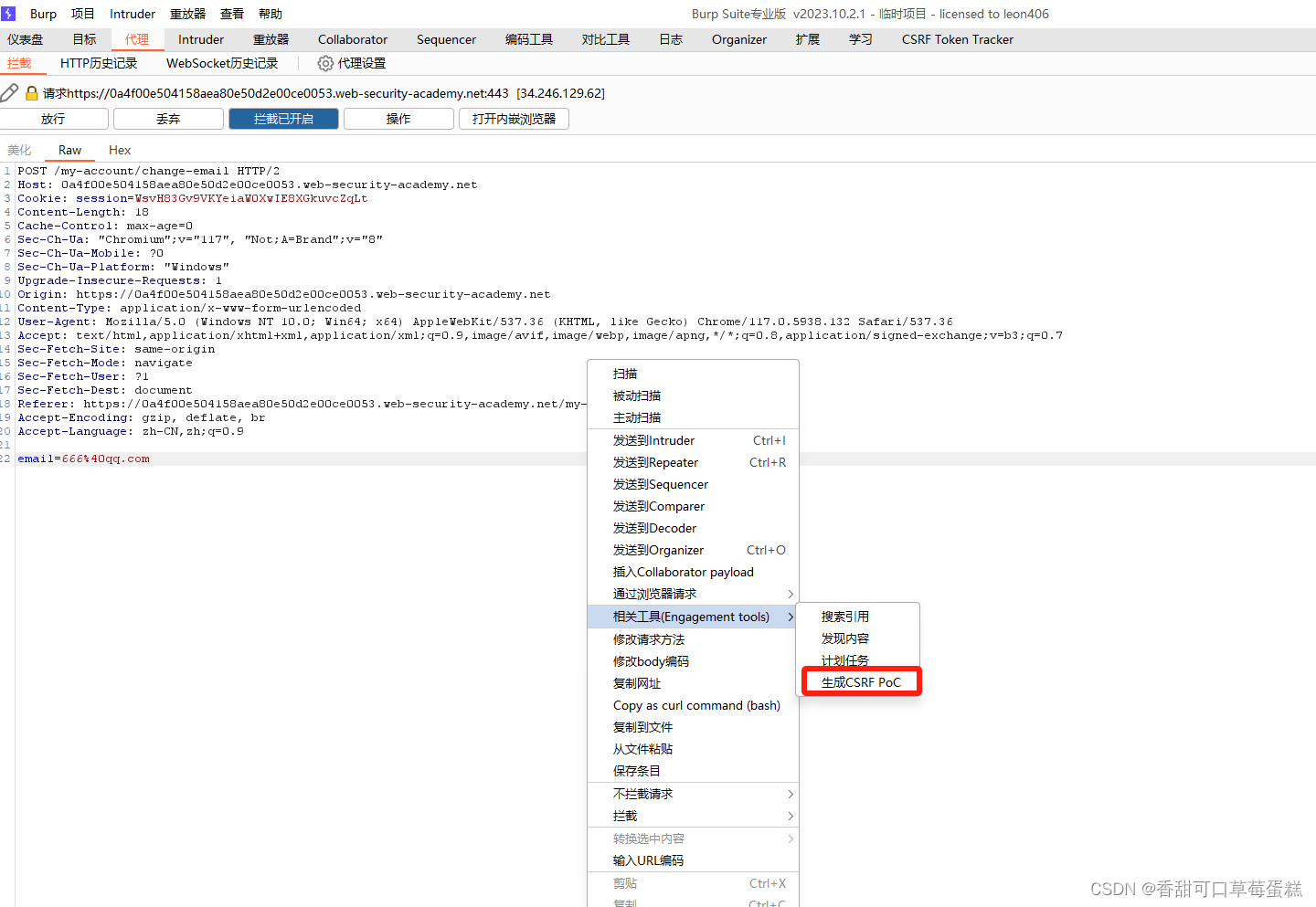The image size is (1316, 907).
Task: Select 发送到Decoder menu entry
Action: pos(693,528)
